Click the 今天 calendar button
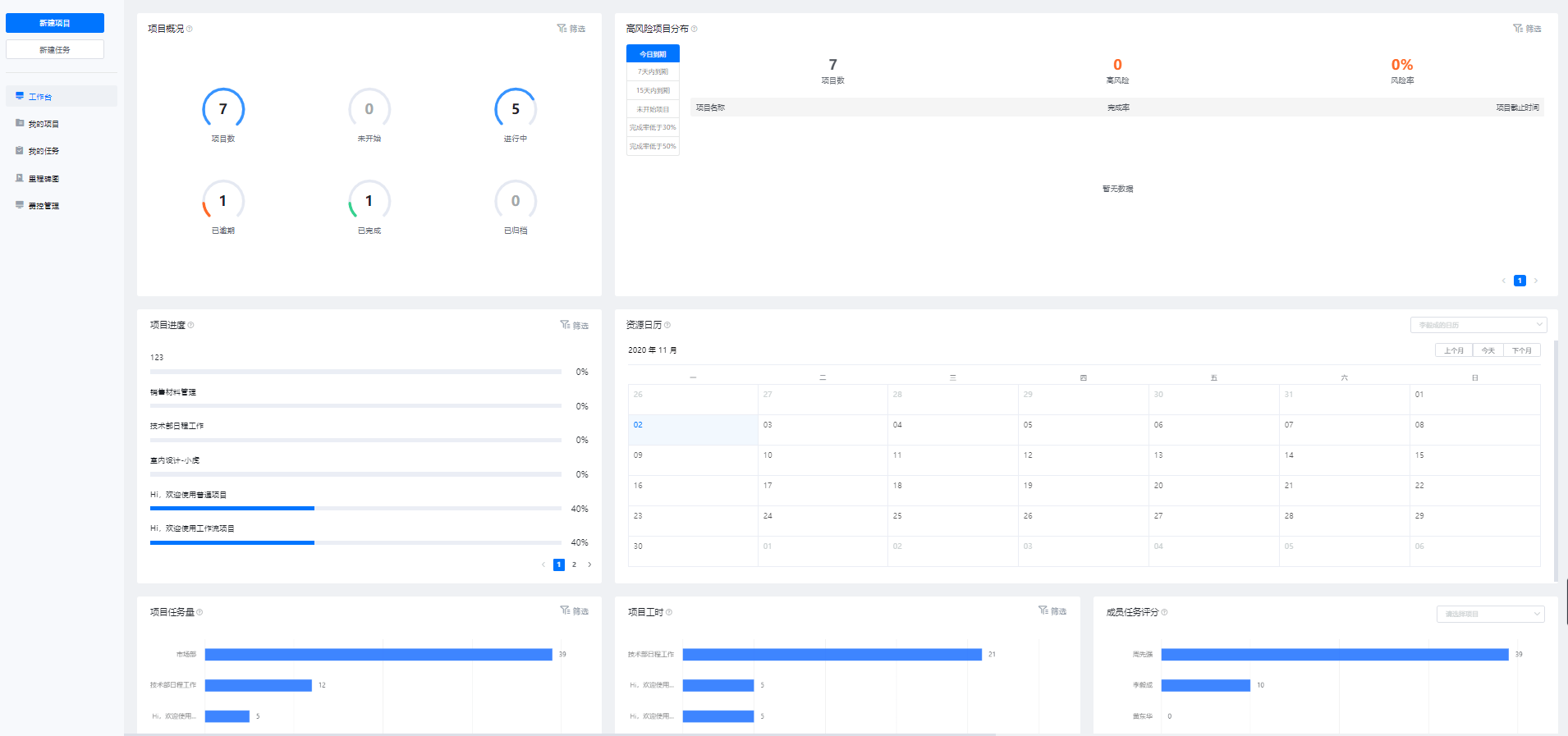Viewport: 1568px width, 736px height. pos(1488,350)
